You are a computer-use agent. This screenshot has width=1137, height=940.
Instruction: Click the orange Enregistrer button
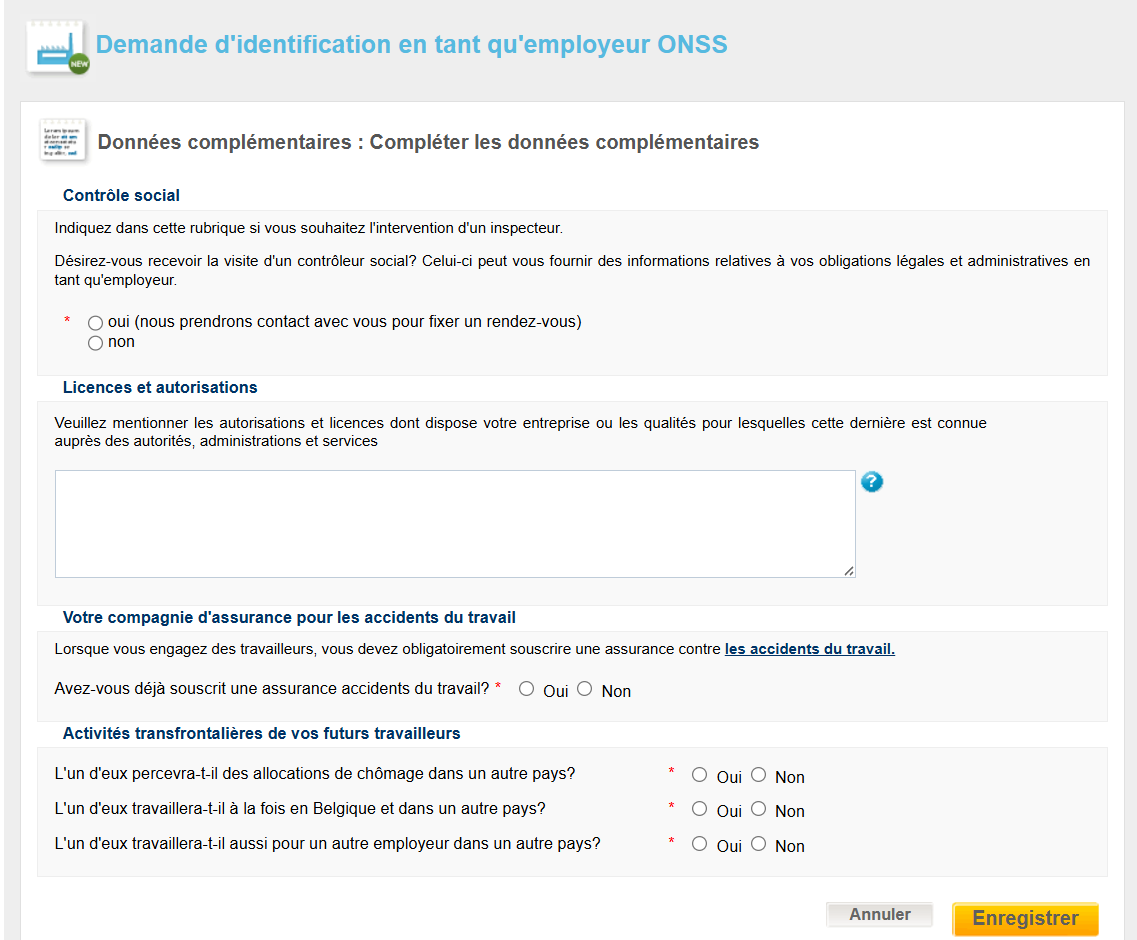tap(1025, 918)
